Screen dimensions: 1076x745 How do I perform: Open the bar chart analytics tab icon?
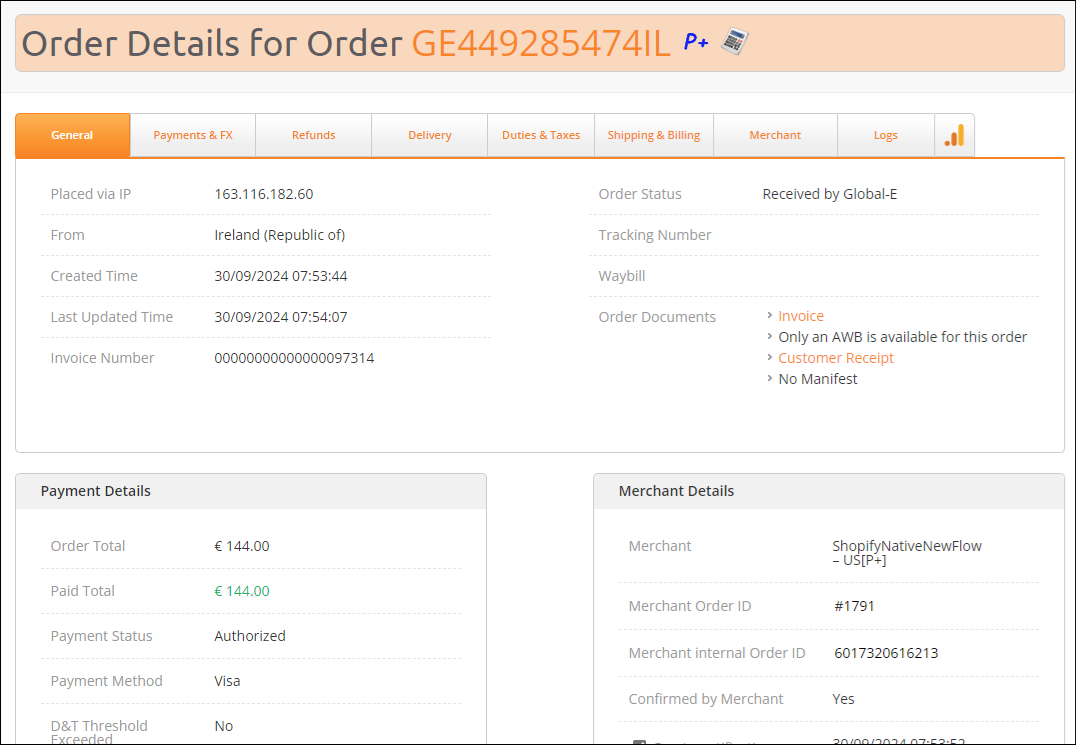coord(955,135)
